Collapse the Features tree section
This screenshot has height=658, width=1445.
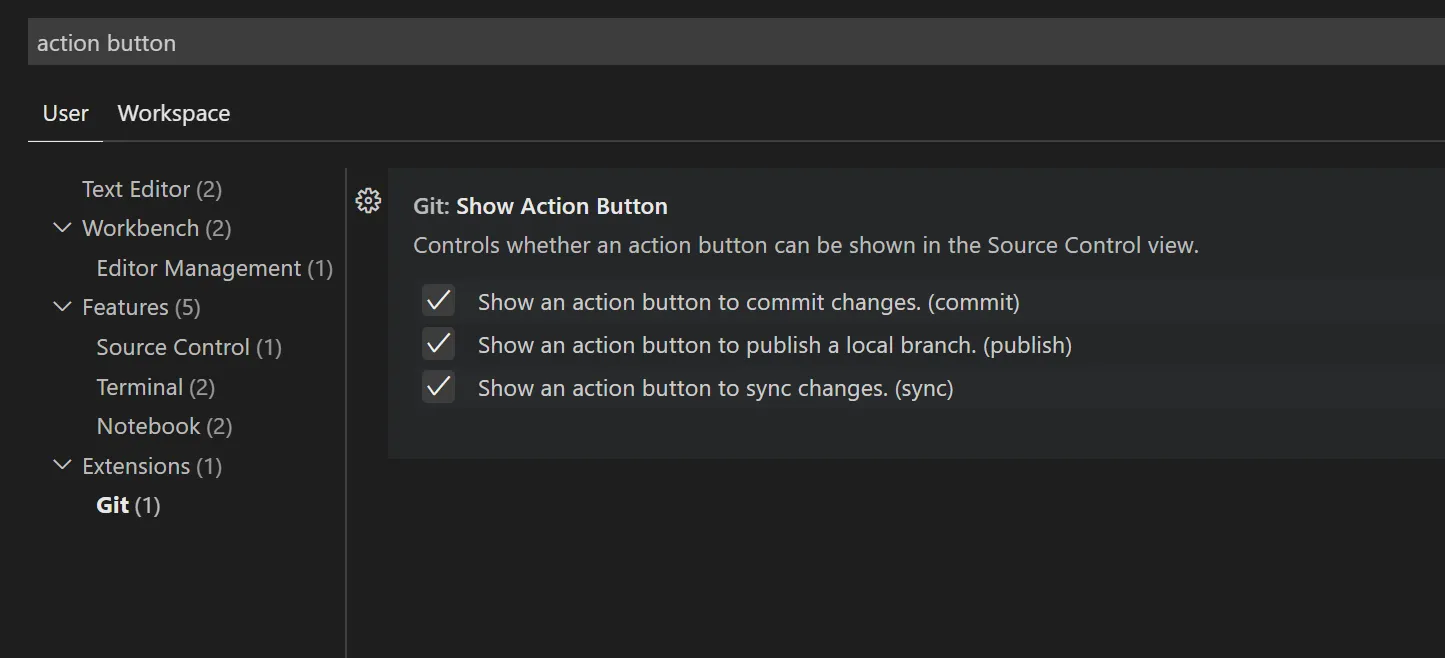63,307
